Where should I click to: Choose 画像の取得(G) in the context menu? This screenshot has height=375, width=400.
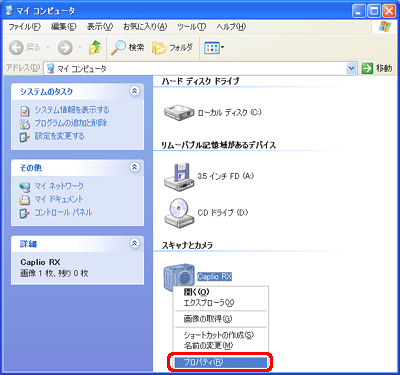pyautogui.click(x=220, y=319)
